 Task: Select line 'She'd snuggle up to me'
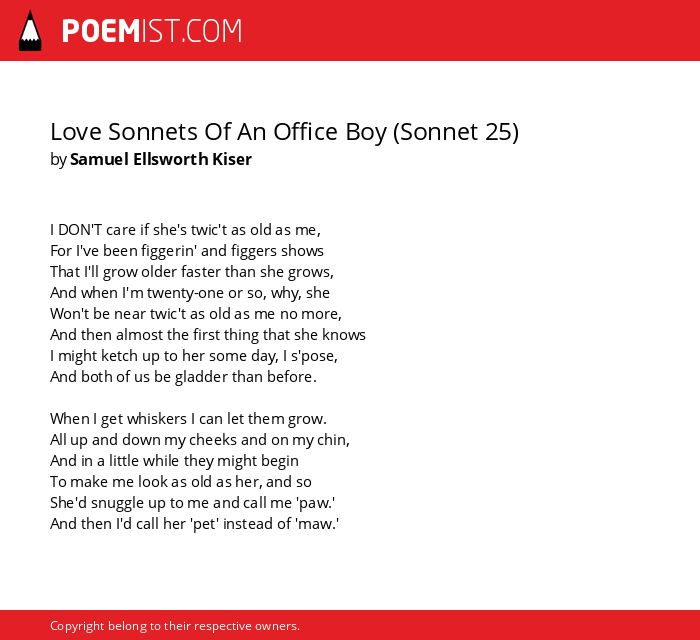[193, 503]
